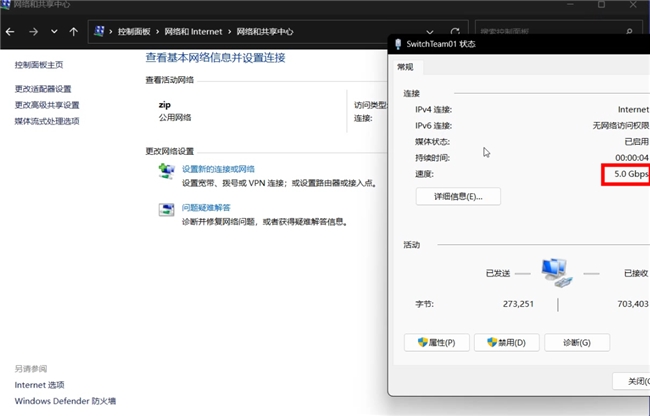Click the Forward arrow in the navigation bar
Image resolution: width=650 pixels, height=416 pixels.
(34, 31)
